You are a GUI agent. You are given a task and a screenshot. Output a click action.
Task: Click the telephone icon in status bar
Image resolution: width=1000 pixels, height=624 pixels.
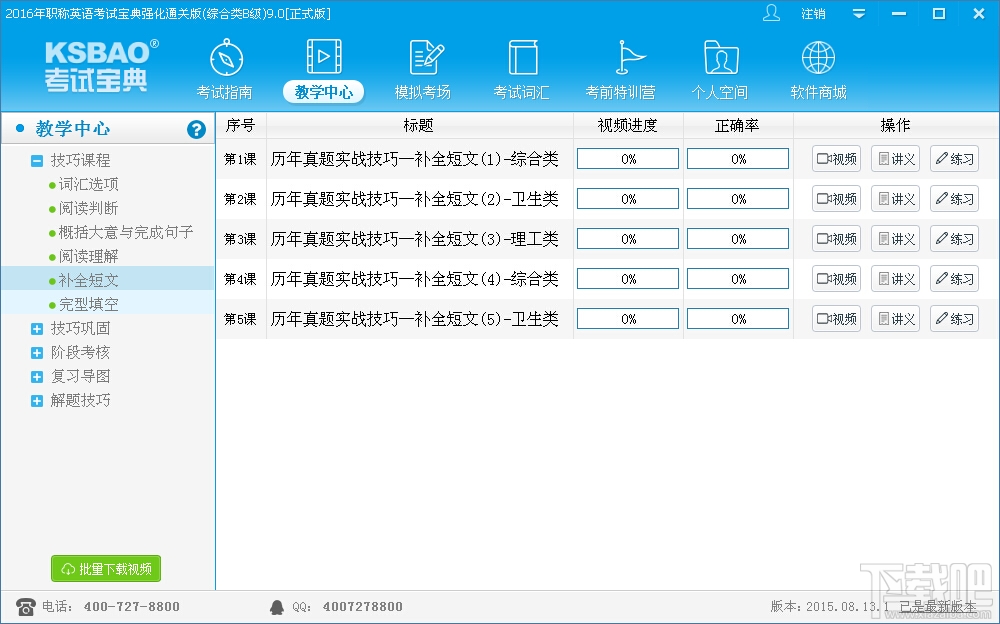click(26, 606)
